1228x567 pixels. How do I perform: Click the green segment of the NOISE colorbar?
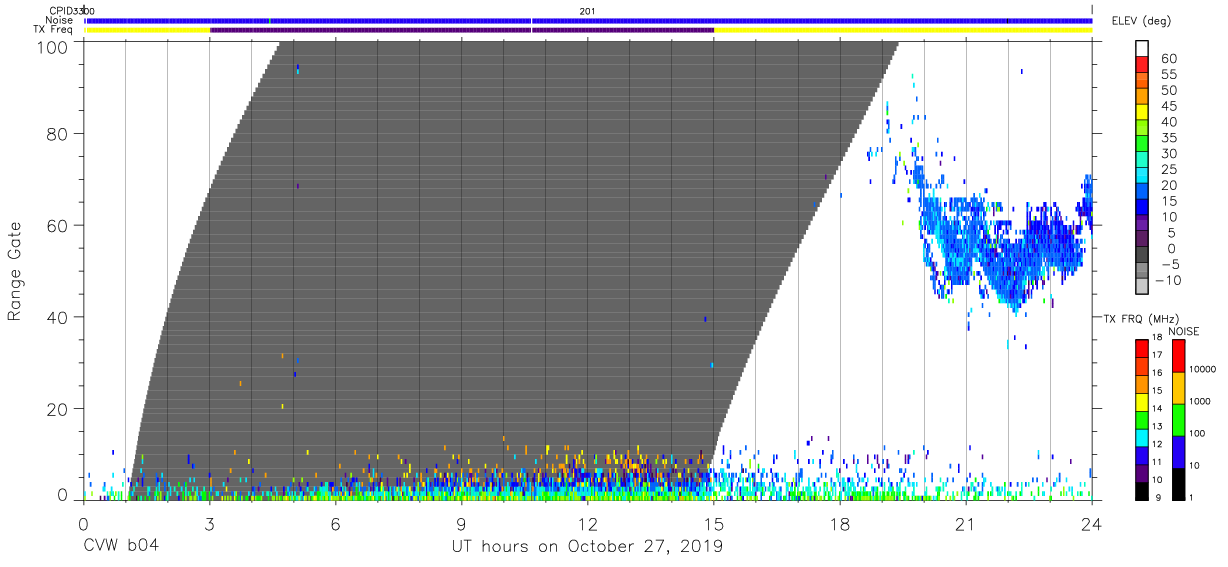pyautogui.click(x=1179, y=419)
